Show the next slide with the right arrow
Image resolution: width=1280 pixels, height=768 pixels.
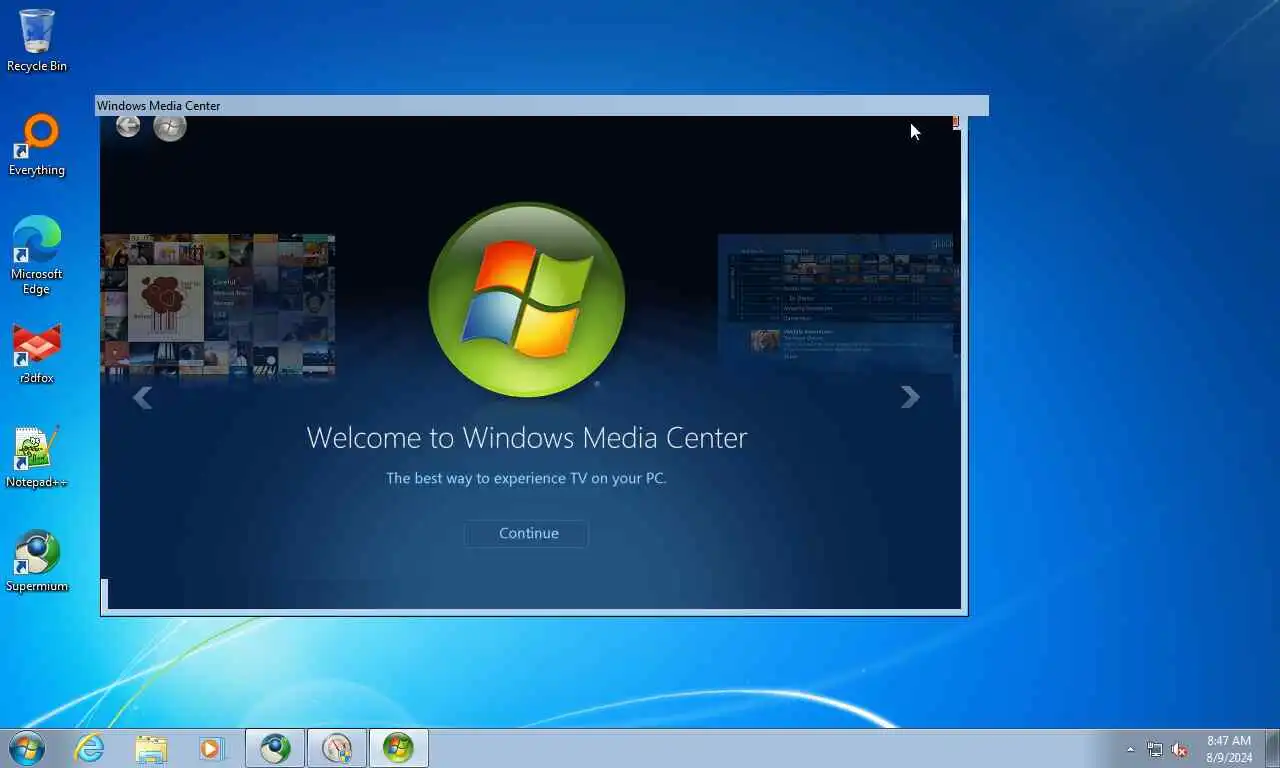910,397
